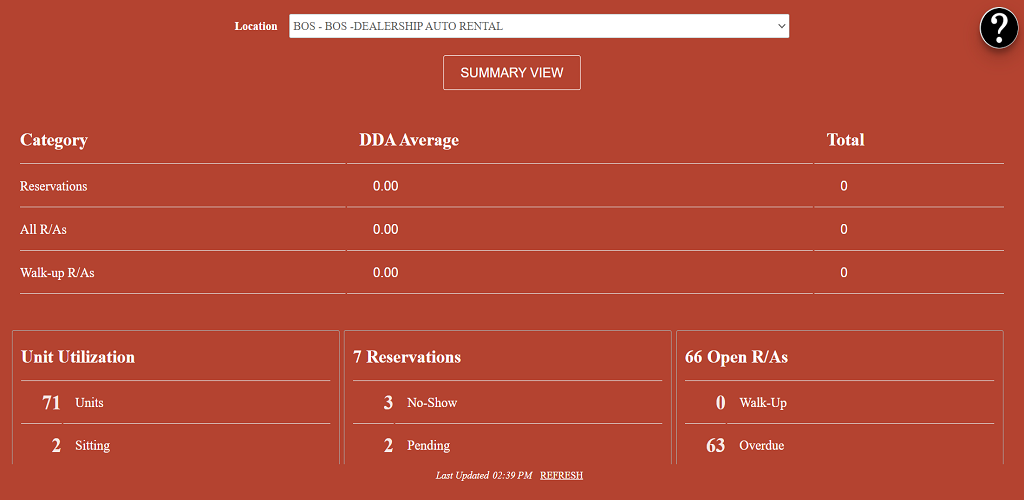The width and height of the screenshot is (1024, 500).
Task: Click the Reservations Total value
Action: pyautogui.click(x=844, y=186)
